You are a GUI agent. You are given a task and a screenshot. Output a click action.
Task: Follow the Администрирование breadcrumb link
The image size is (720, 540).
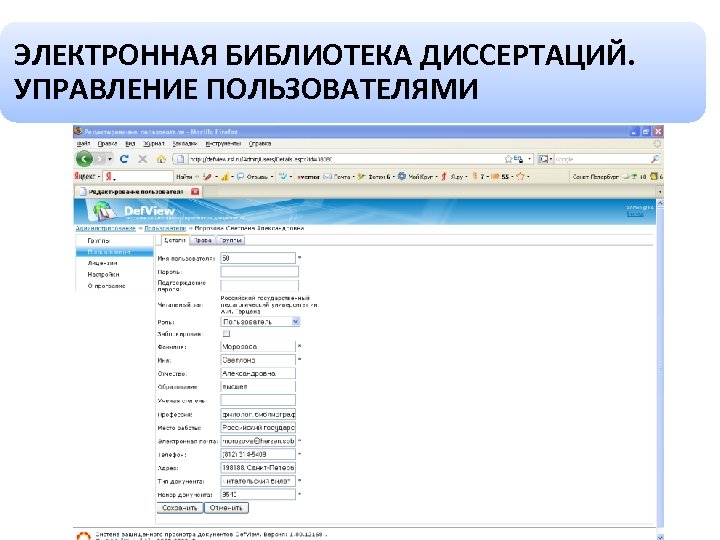pos(106,228)
